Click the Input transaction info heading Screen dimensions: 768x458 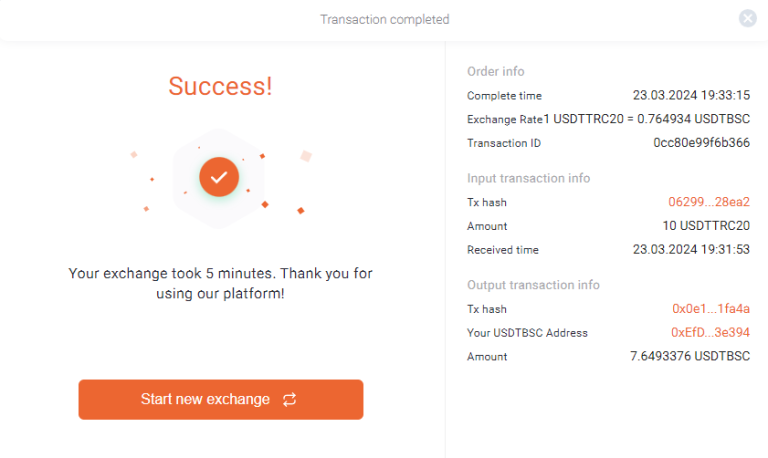(528, 178)
